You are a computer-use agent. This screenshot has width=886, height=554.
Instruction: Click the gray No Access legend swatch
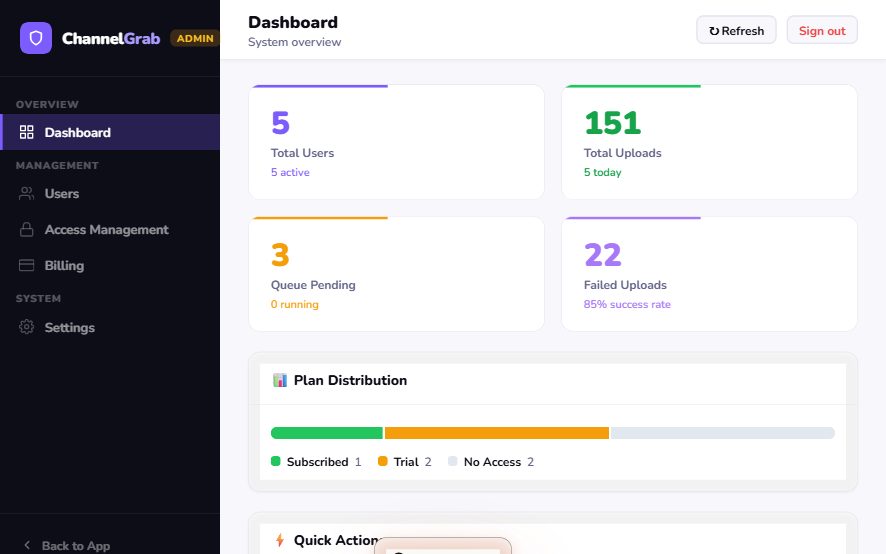[x=453, y=461]
